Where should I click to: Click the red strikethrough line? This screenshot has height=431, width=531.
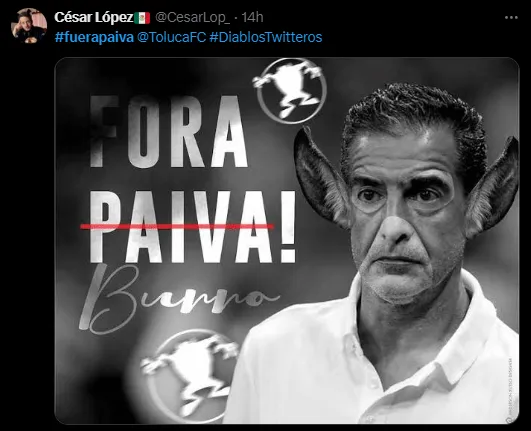coord(177,226)
